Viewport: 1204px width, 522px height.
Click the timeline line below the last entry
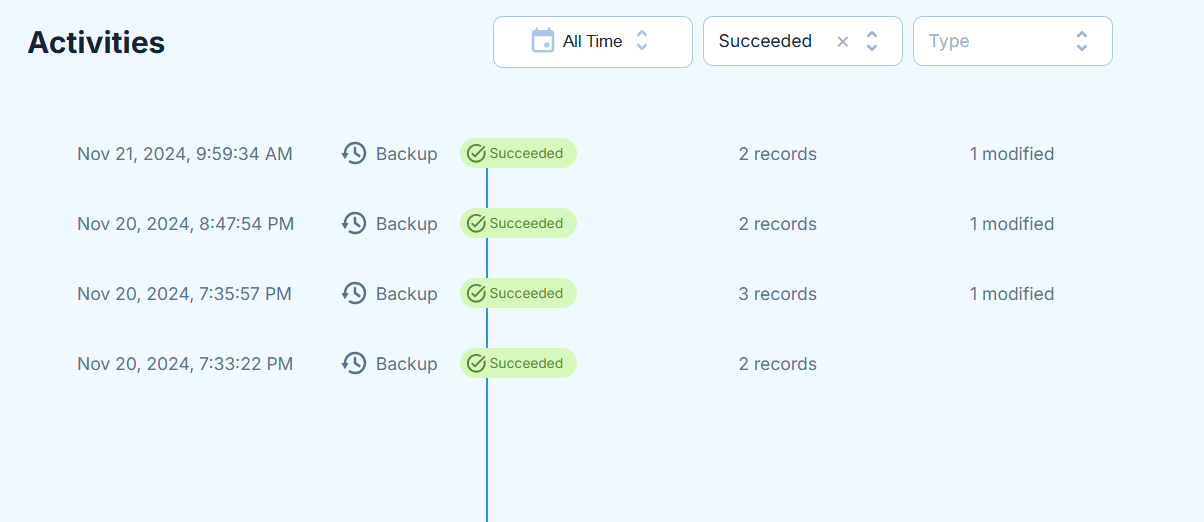pyautogui.click(x=487, y=450)
